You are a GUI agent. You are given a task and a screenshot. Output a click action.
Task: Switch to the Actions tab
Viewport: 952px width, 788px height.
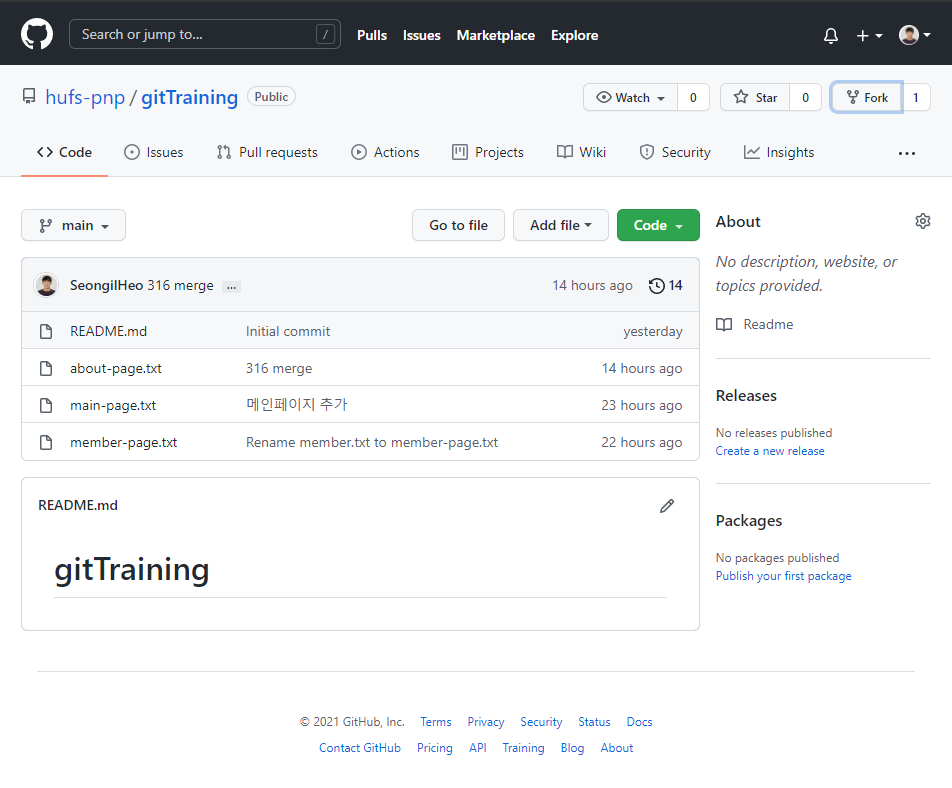tap(385, 152)
